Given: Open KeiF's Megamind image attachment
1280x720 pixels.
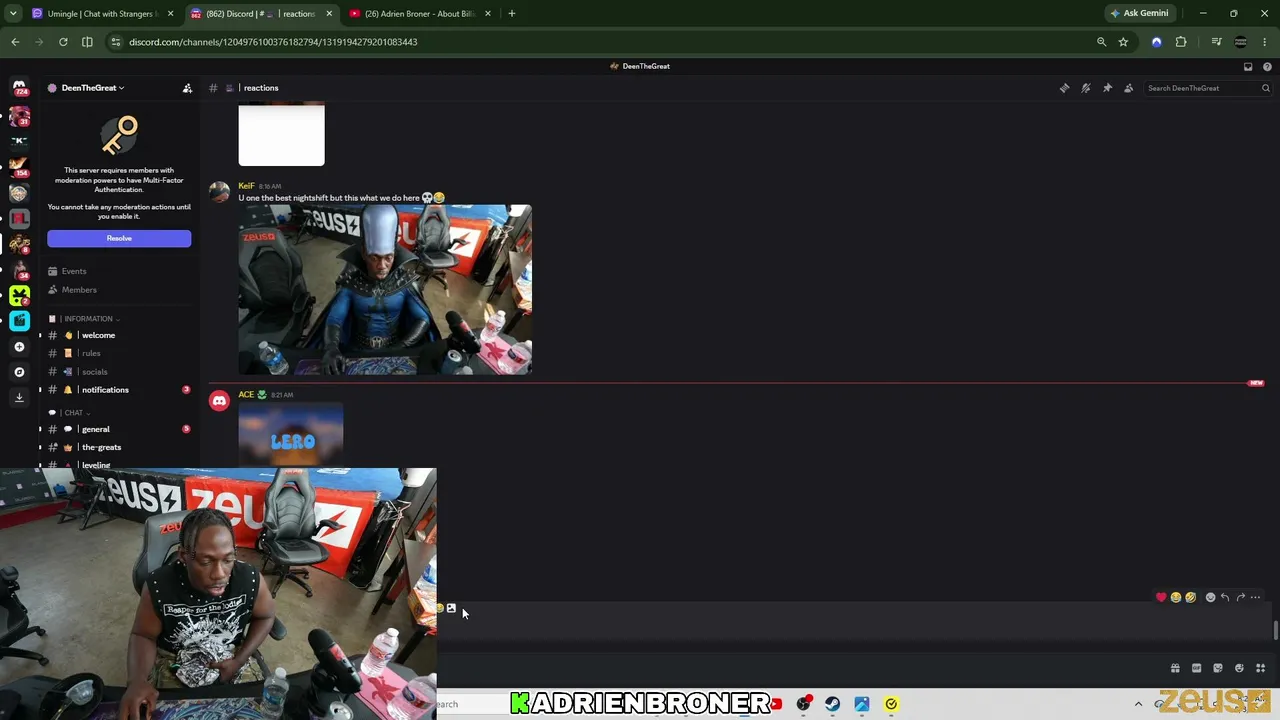Looking at the screenshot, I should click(x=385, y=290).
